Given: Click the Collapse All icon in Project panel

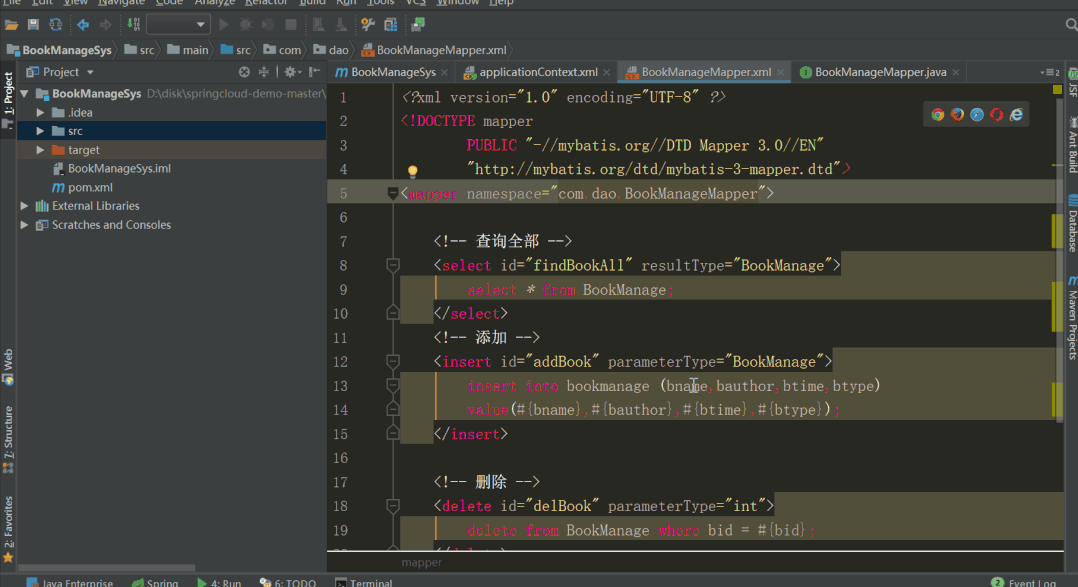Looking at the screenshot, I should (263, 71).
